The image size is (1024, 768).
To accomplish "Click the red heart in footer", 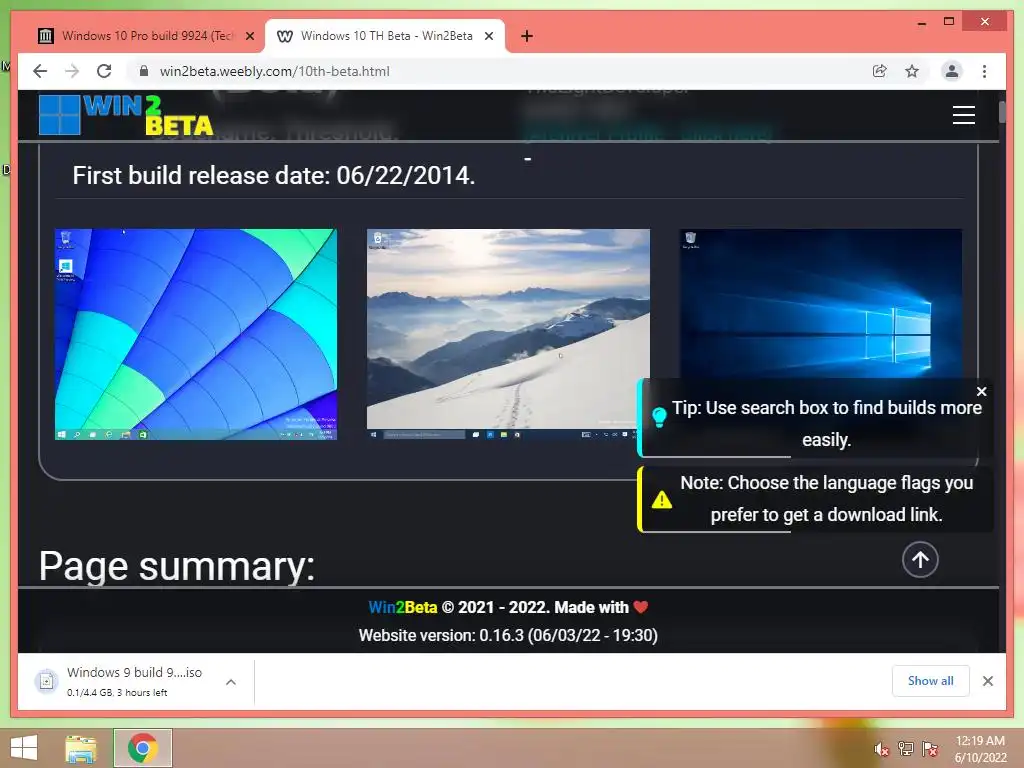I will click(641, 607).
